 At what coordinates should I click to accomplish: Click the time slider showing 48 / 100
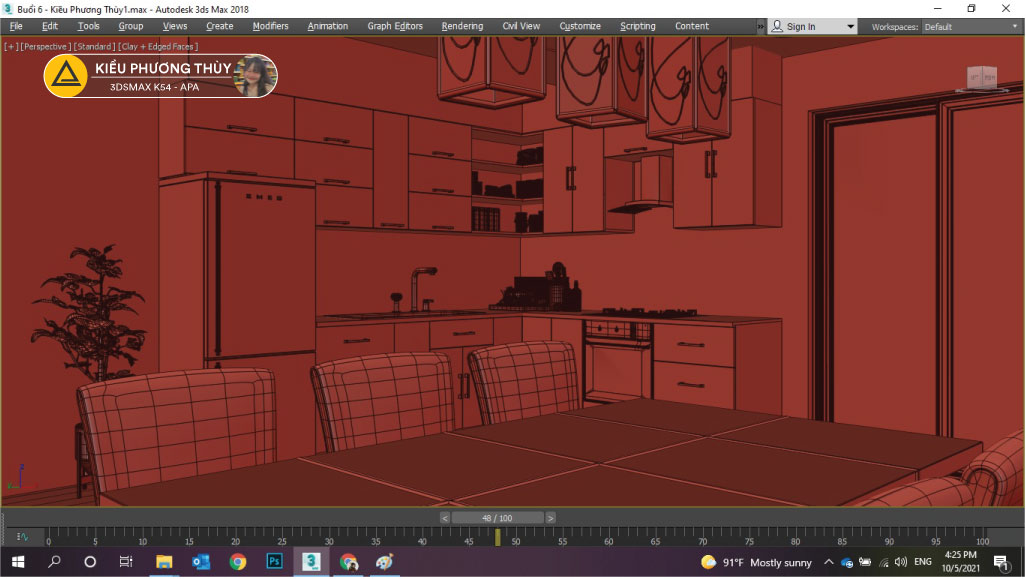tap(497, 518)
